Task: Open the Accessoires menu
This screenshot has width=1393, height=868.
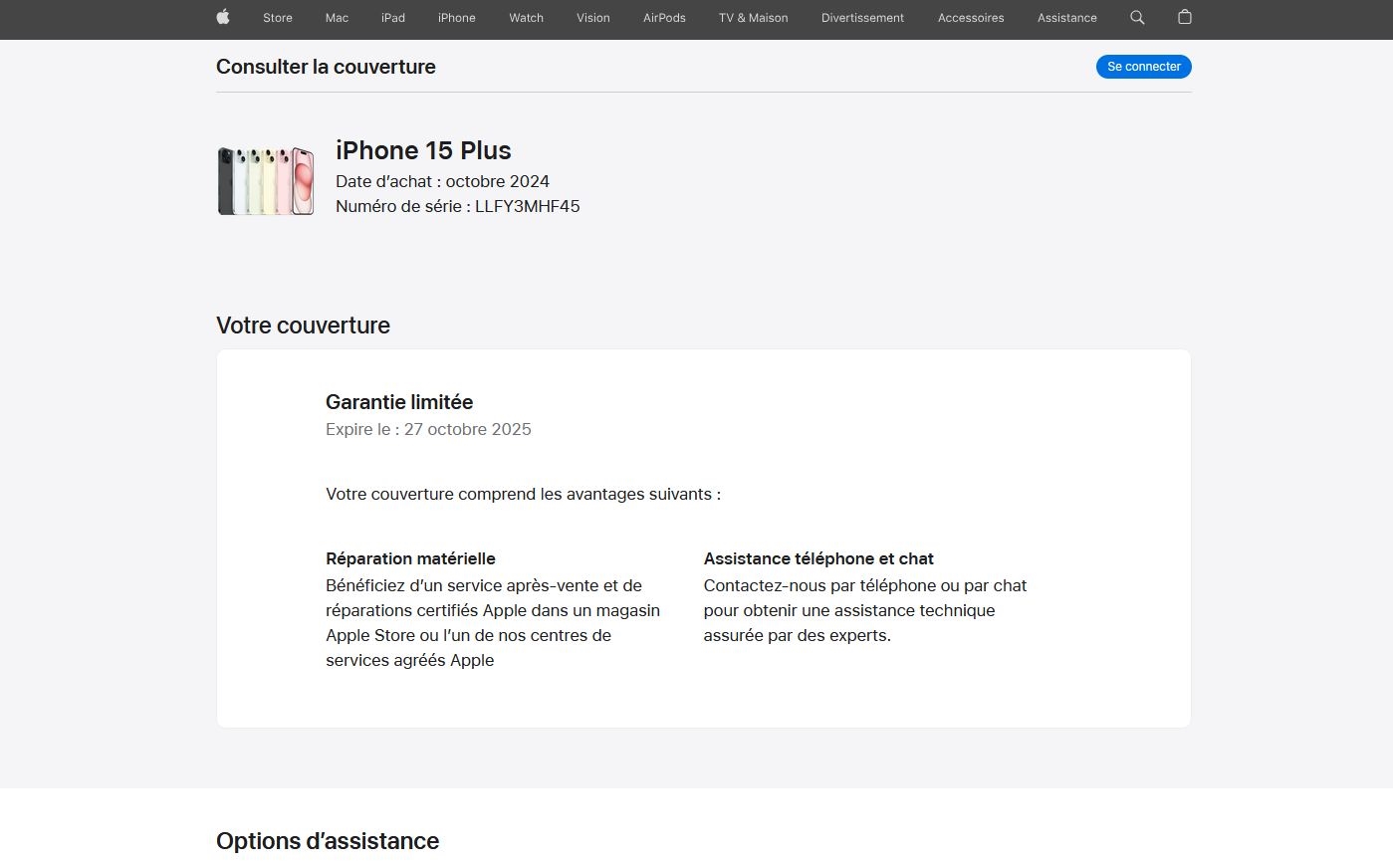Action: pyautogui.click(x=971, y=18)
